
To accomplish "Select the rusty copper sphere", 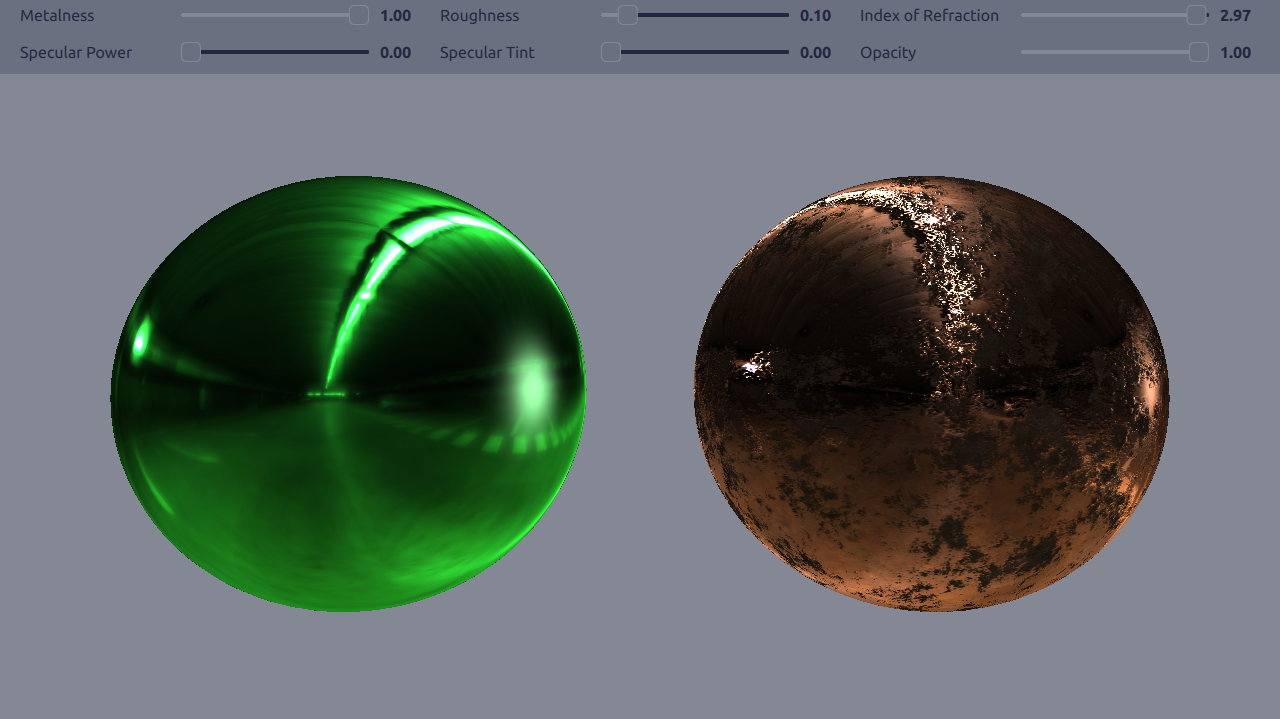I will coord(931,394).
